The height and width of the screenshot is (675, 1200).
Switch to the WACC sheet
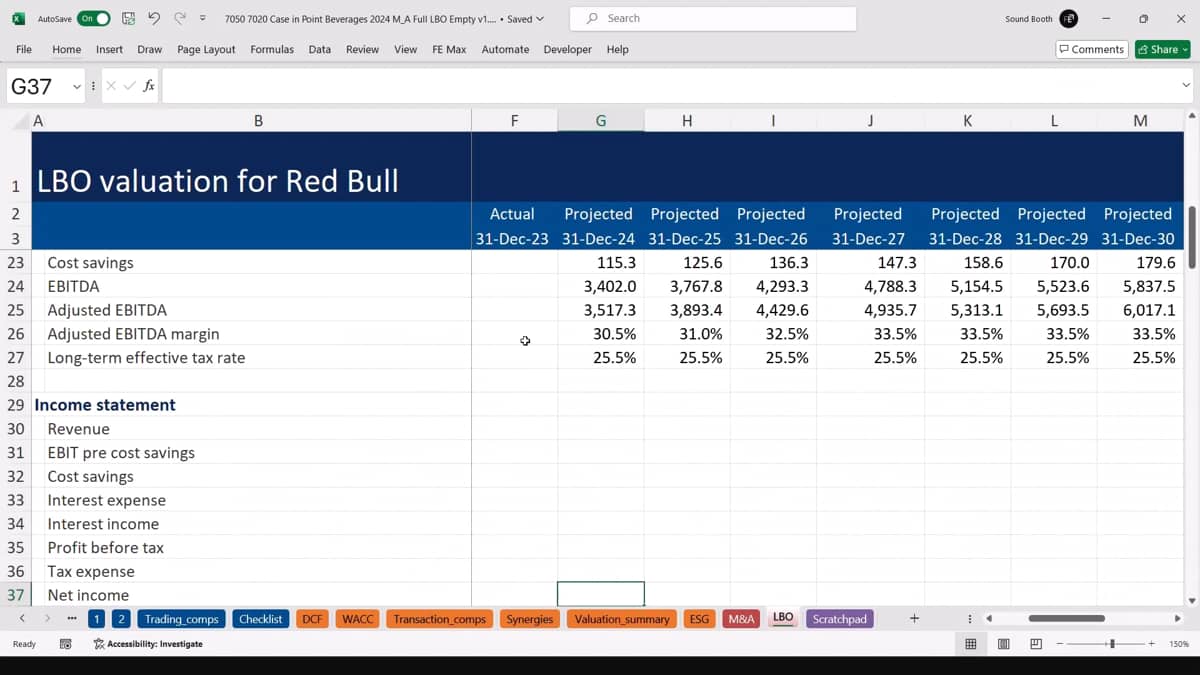point(357,619)
